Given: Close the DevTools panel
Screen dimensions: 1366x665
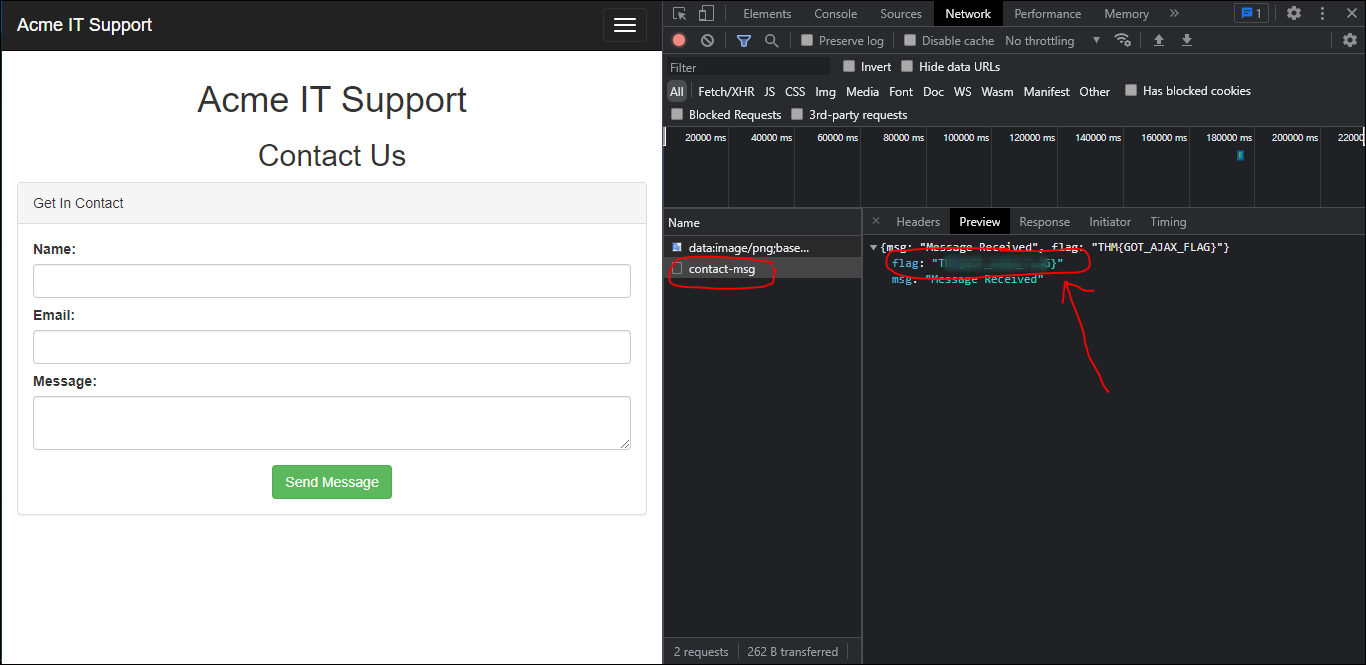Looking at the screenshot, I should (x=1350, y=13).
